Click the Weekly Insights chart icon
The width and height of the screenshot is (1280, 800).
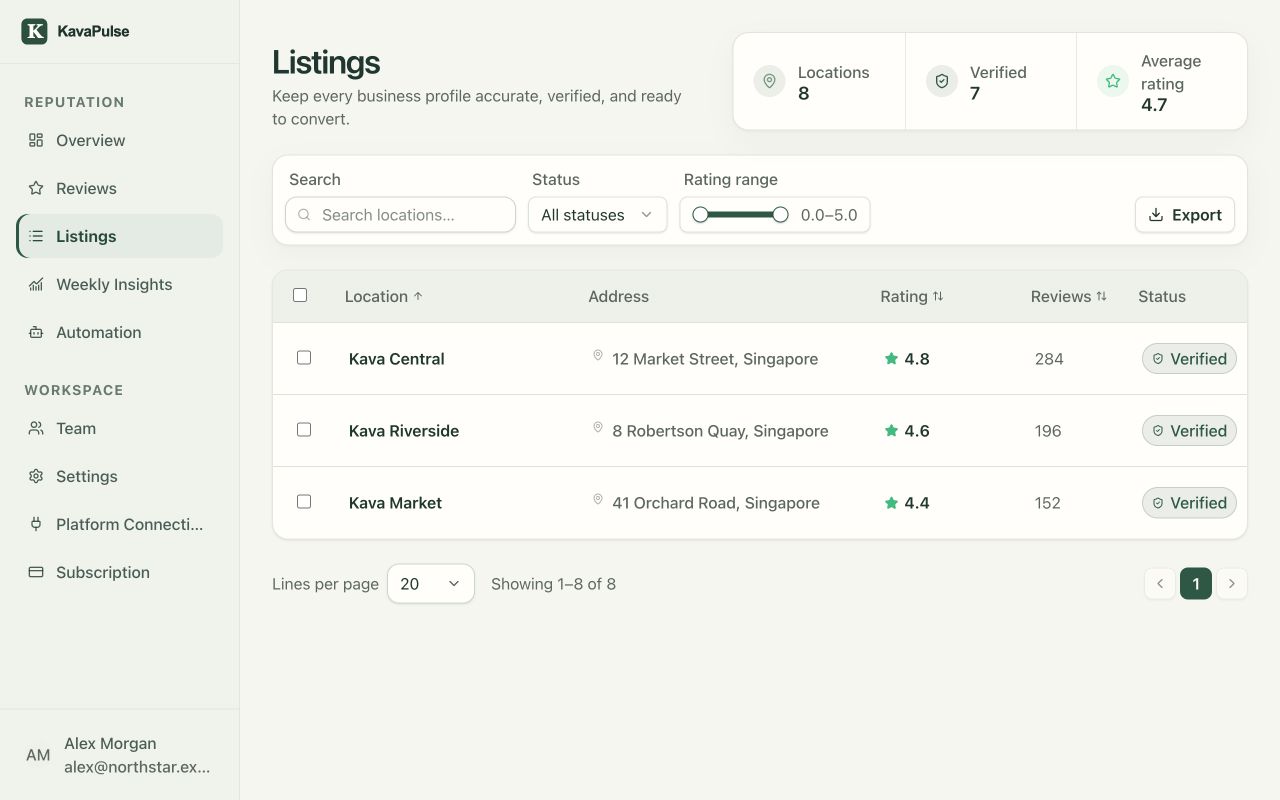pos(36,284)
